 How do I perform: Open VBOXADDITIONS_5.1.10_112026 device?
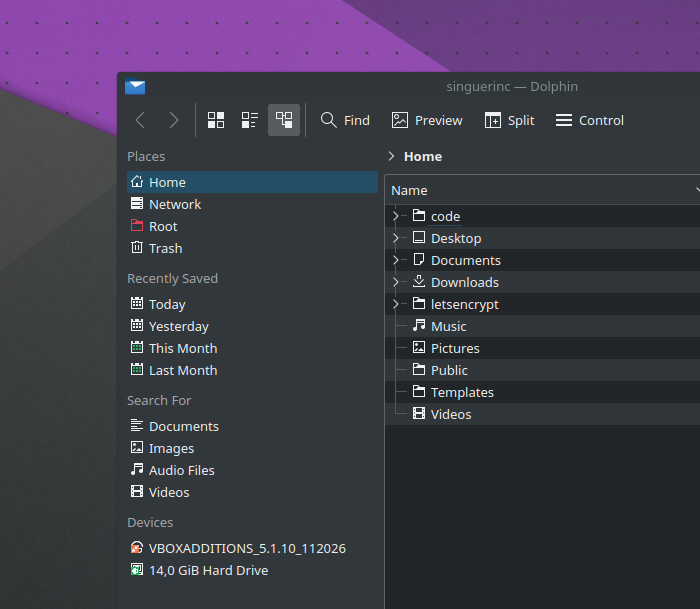click(x=252, y=548)
